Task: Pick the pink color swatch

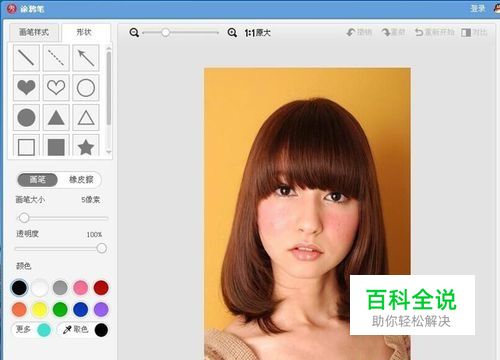Action: click(81, 287)
